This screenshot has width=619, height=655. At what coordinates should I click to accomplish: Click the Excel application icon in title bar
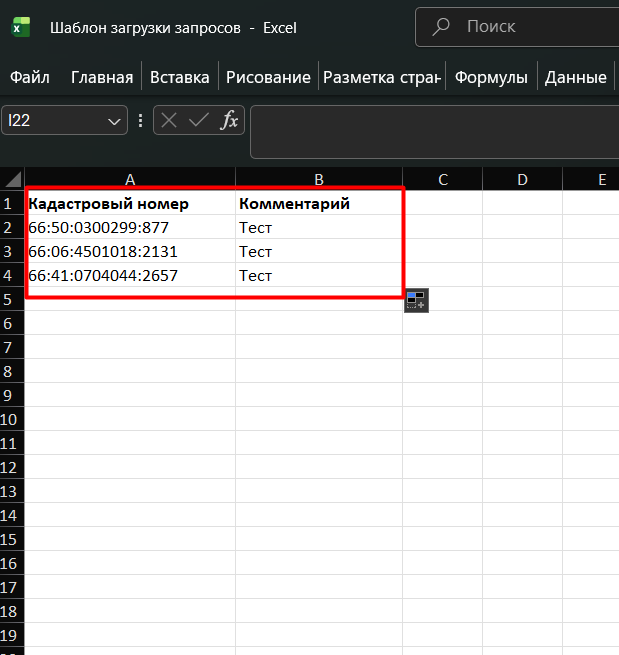click(21, 28)
